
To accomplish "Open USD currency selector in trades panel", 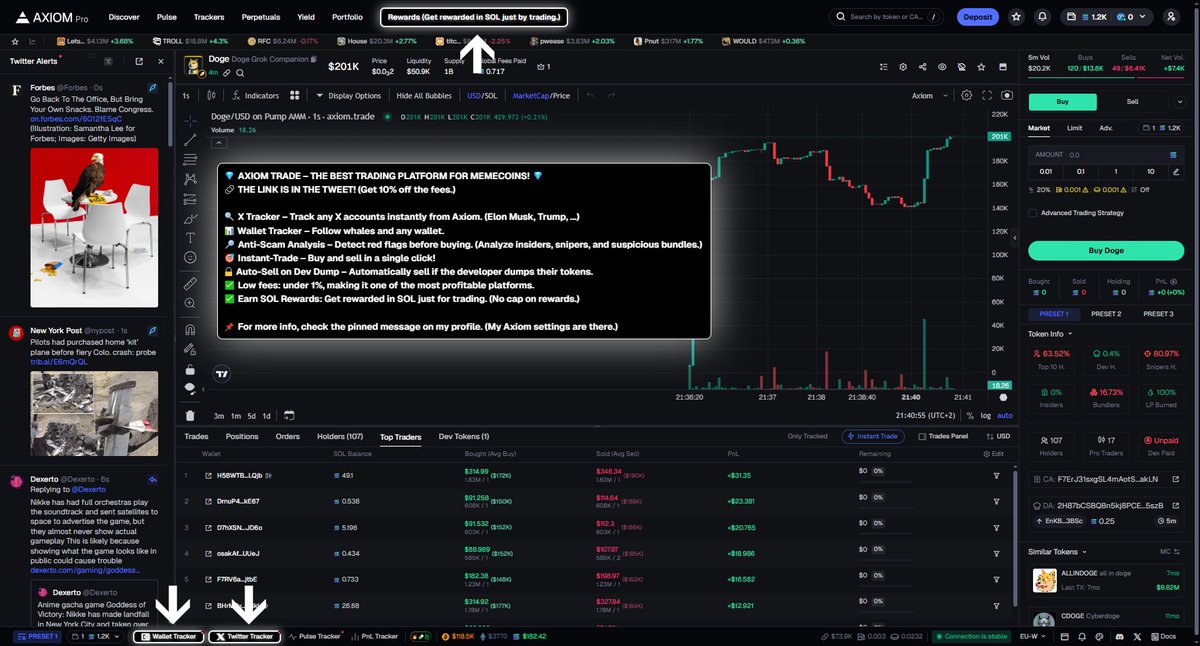I will point(998,436).
